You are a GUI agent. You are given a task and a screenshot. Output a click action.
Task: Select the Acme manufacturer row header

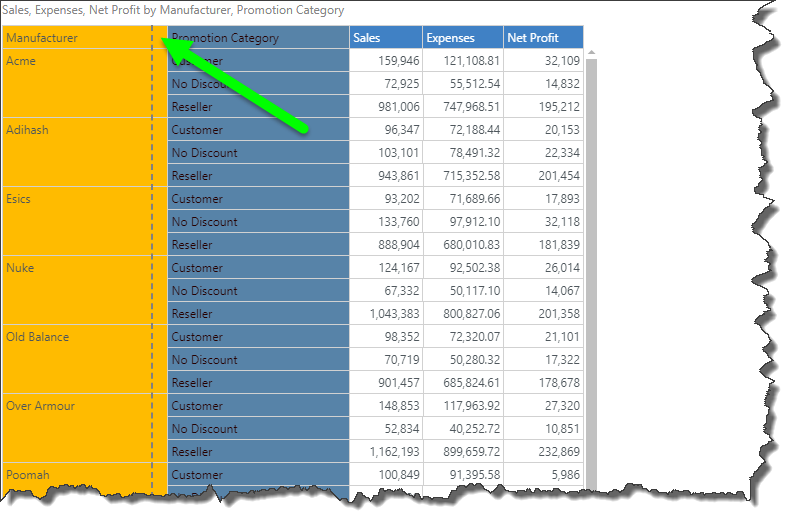(x=21, y=61)
